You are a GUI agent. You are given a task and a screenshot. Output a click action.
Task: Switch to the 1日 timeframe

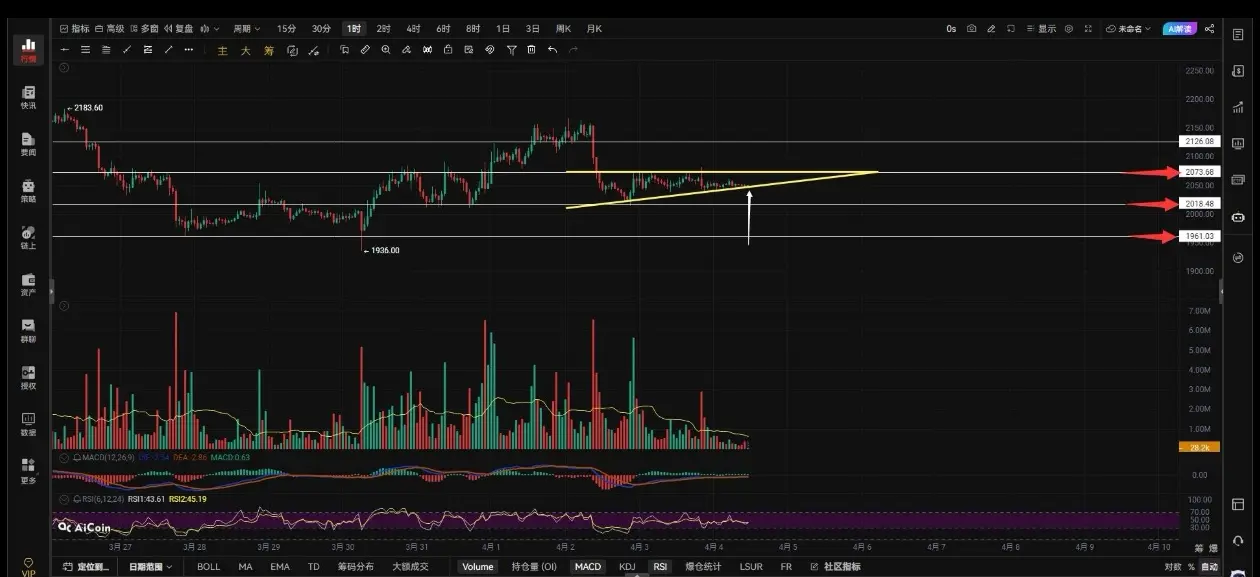tap(503, 29)
